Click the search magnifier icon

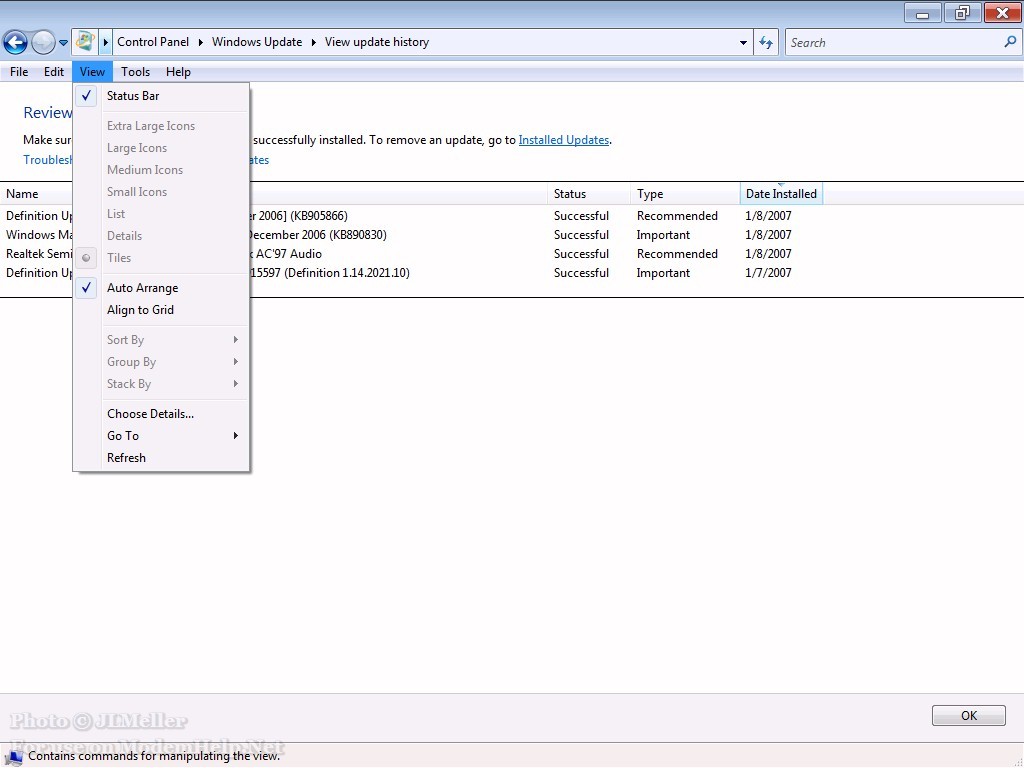(x=1009, y=42)
